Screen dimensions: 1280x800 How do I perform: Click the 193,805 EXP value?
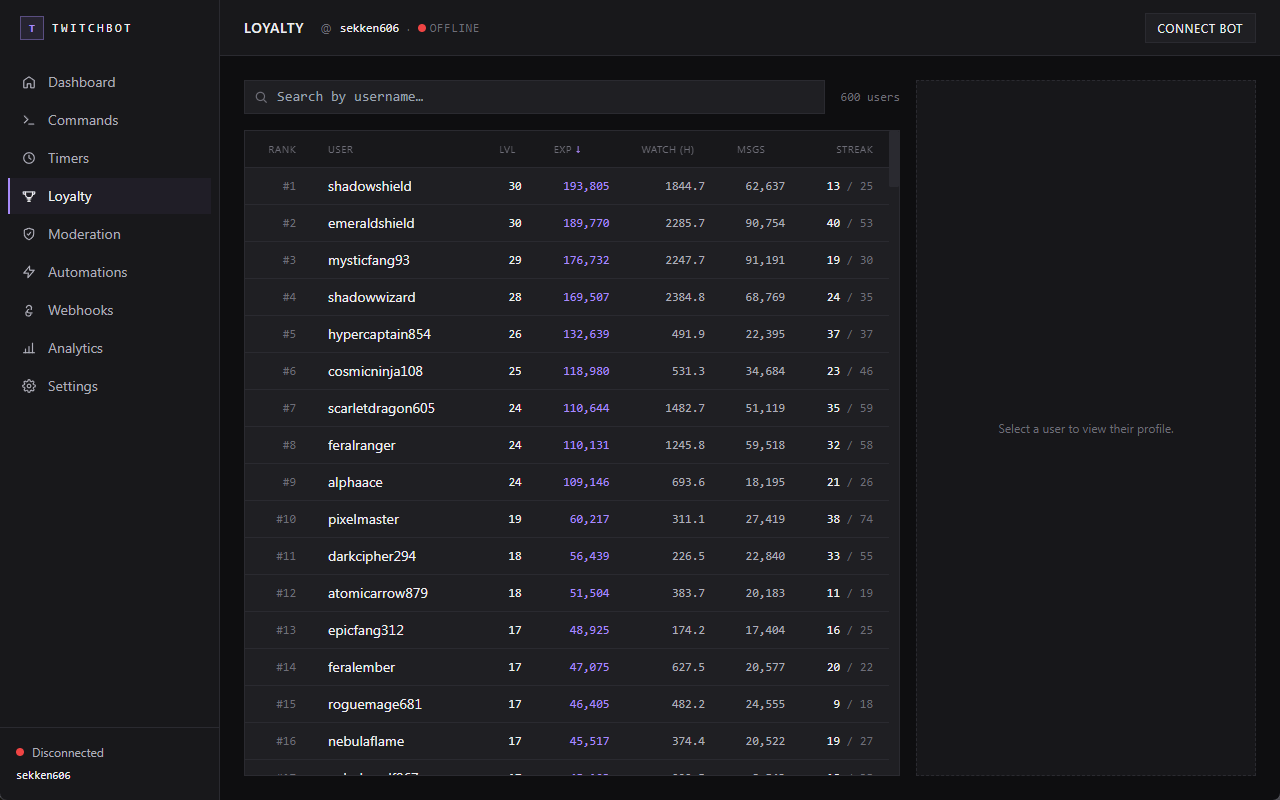pos(586,186)
